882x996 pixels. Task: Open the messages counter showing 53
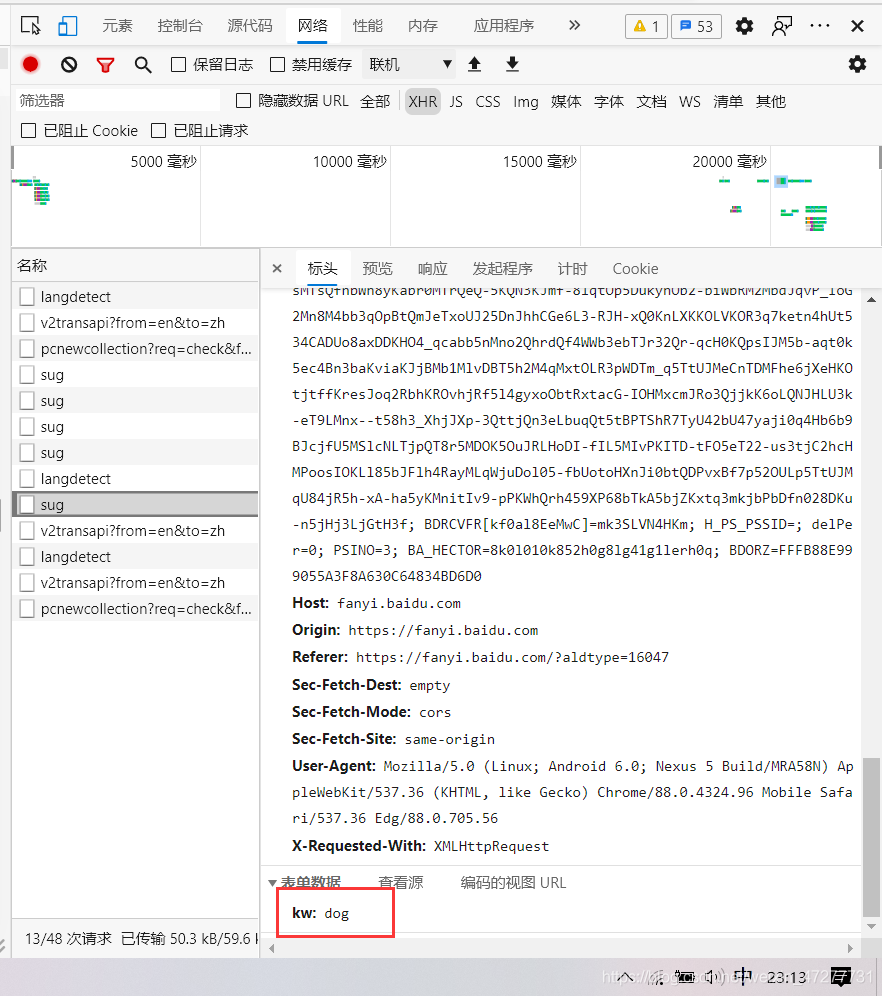click(x=696, y=26)
